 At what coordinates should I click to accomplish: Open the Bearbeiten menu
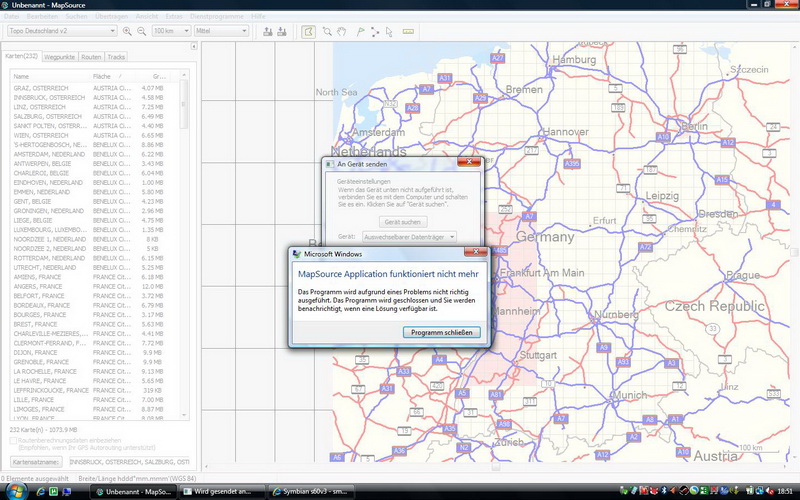coord(42,16)
